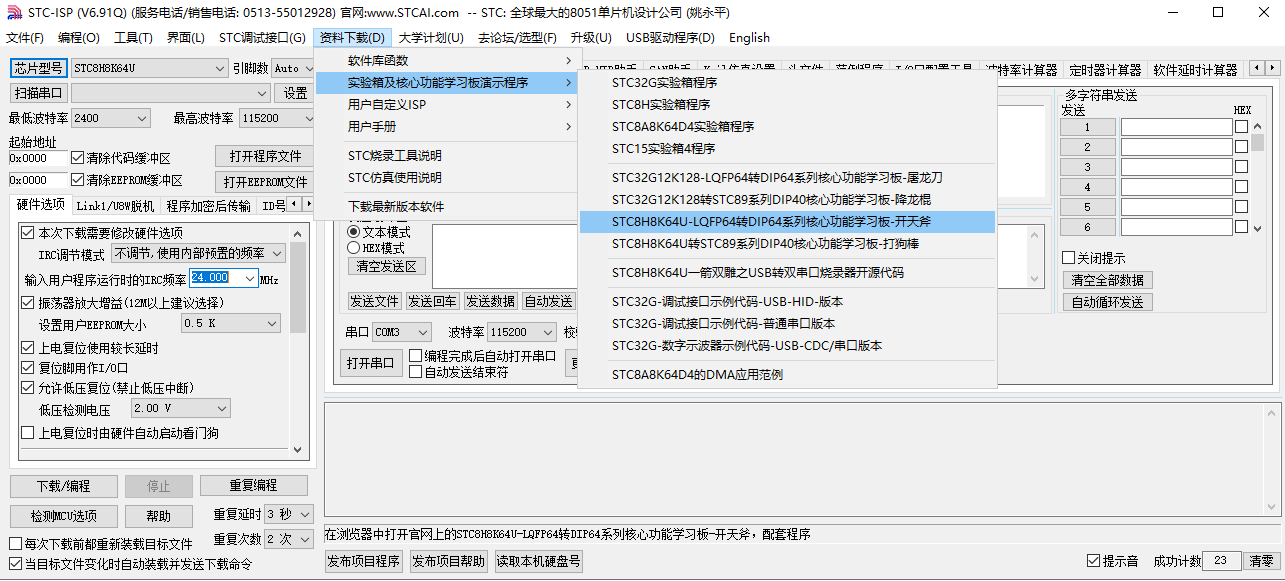Toggle 每次下载前都重新装载目标文件 checkbox
This screenshot has width=1285, height=581.
click(x=15, y=544)
